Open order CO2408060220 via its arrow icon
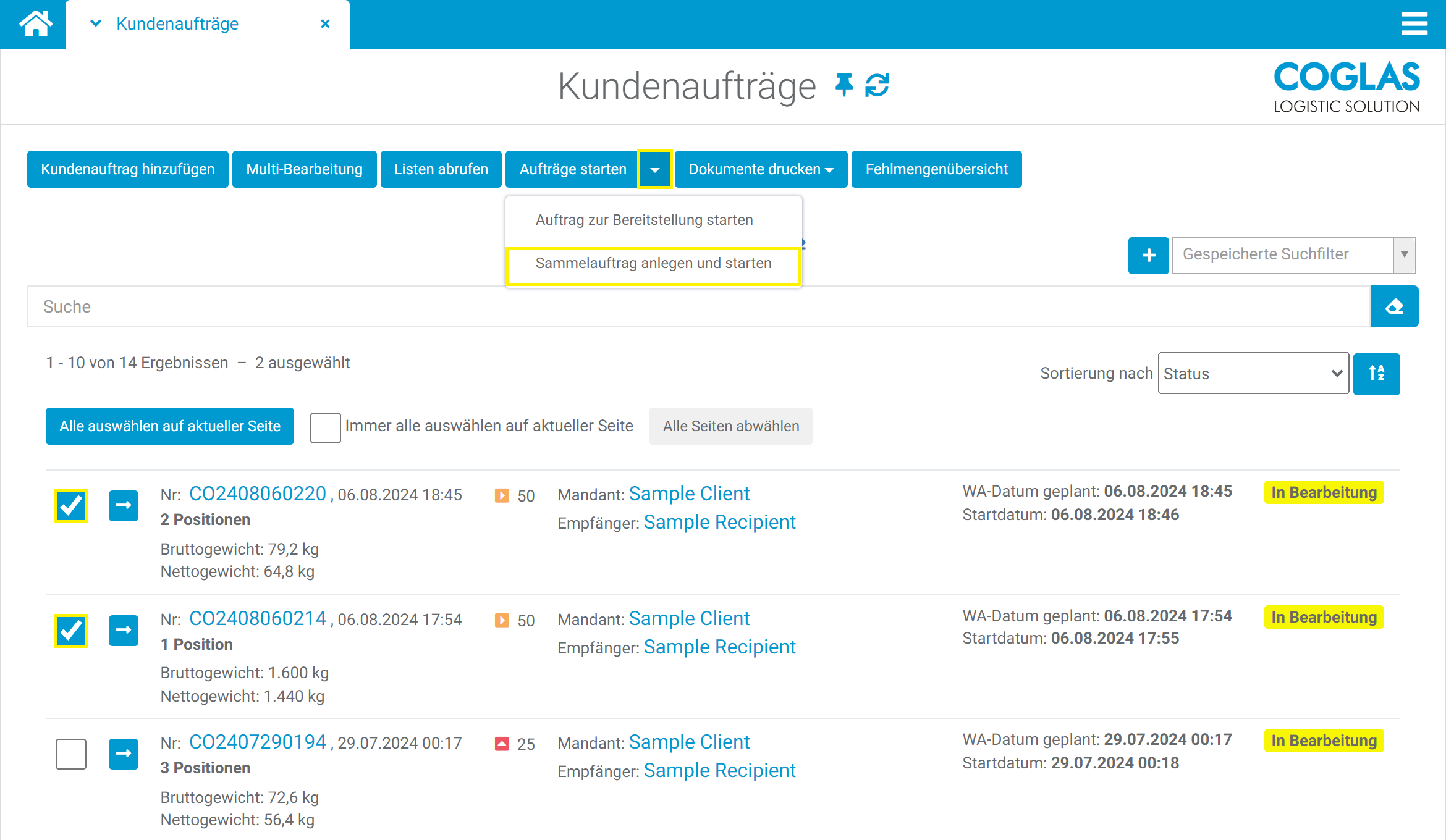This screenshot has height=840, width=1446. point(124,506)
